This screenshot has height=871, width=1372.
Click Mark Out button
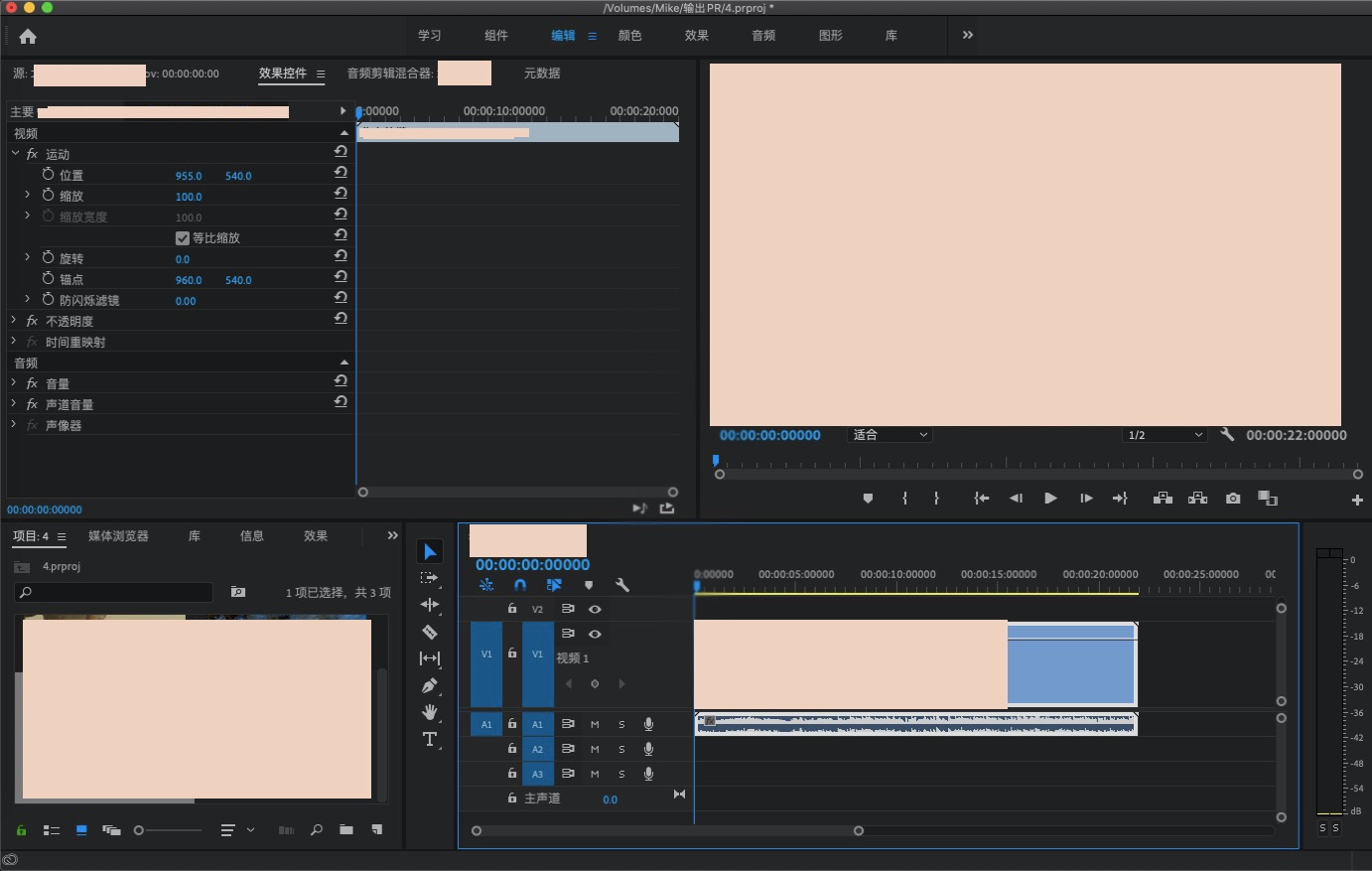[936, 499]
